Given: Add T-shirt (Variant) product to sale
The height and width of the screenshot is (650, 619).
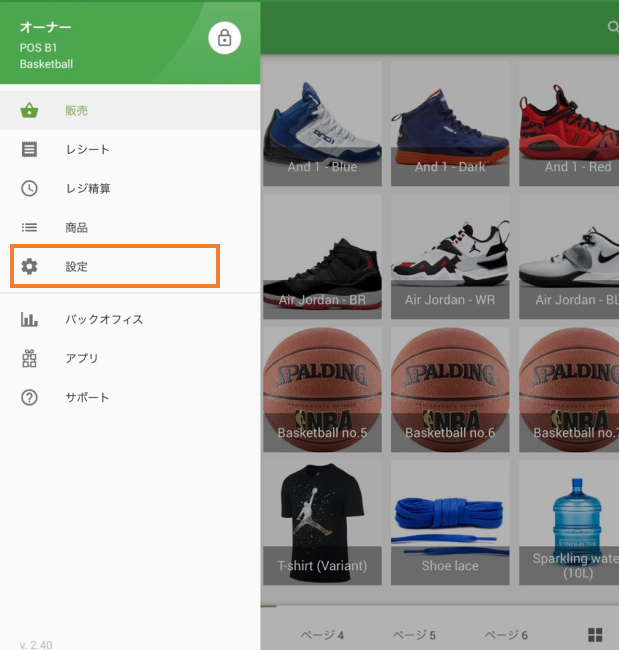Looking at the screenshot, I should coord(322,522).
